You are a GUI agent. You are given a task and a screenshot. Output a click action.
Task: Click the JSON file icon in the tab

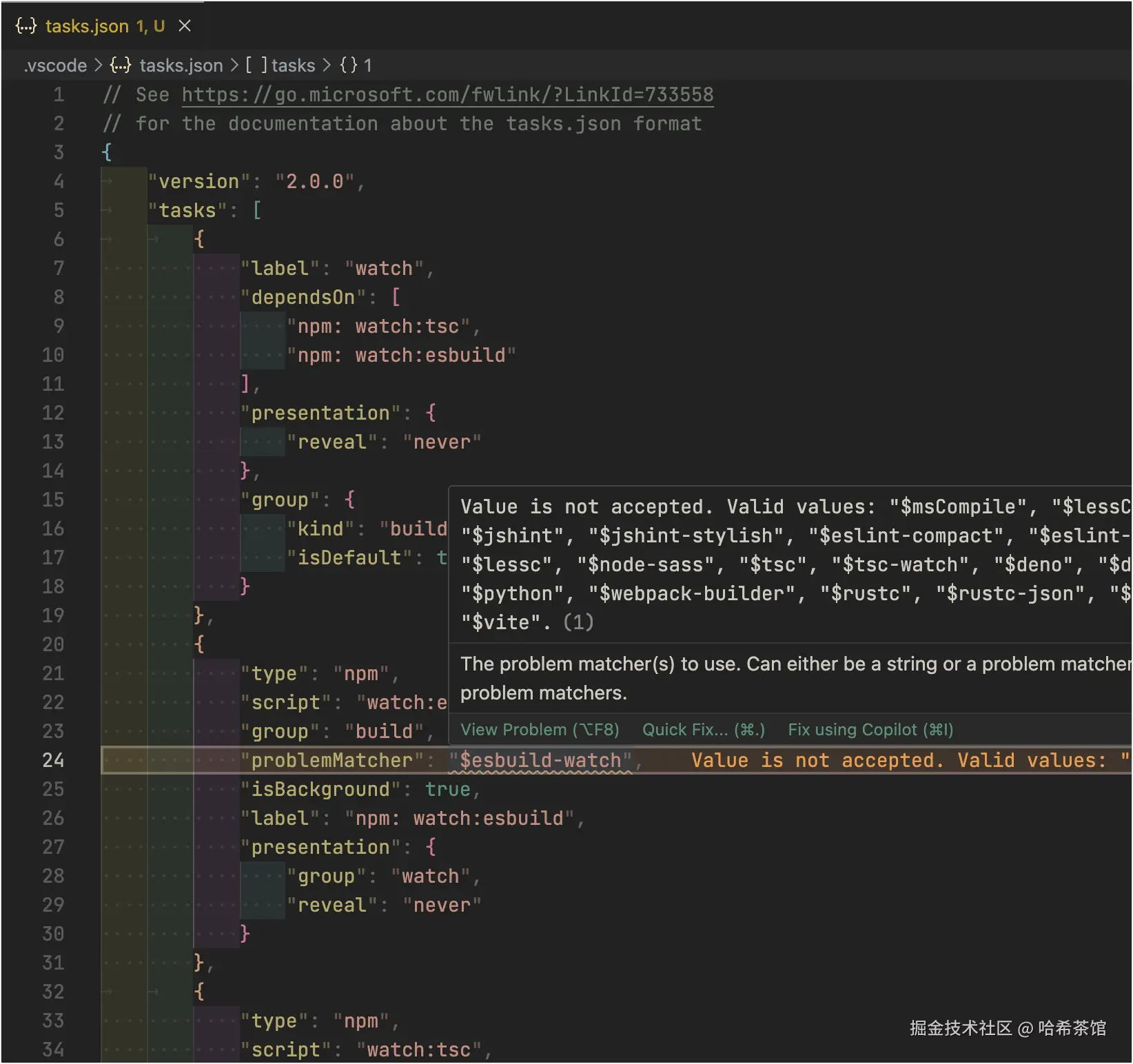point(26,26)
